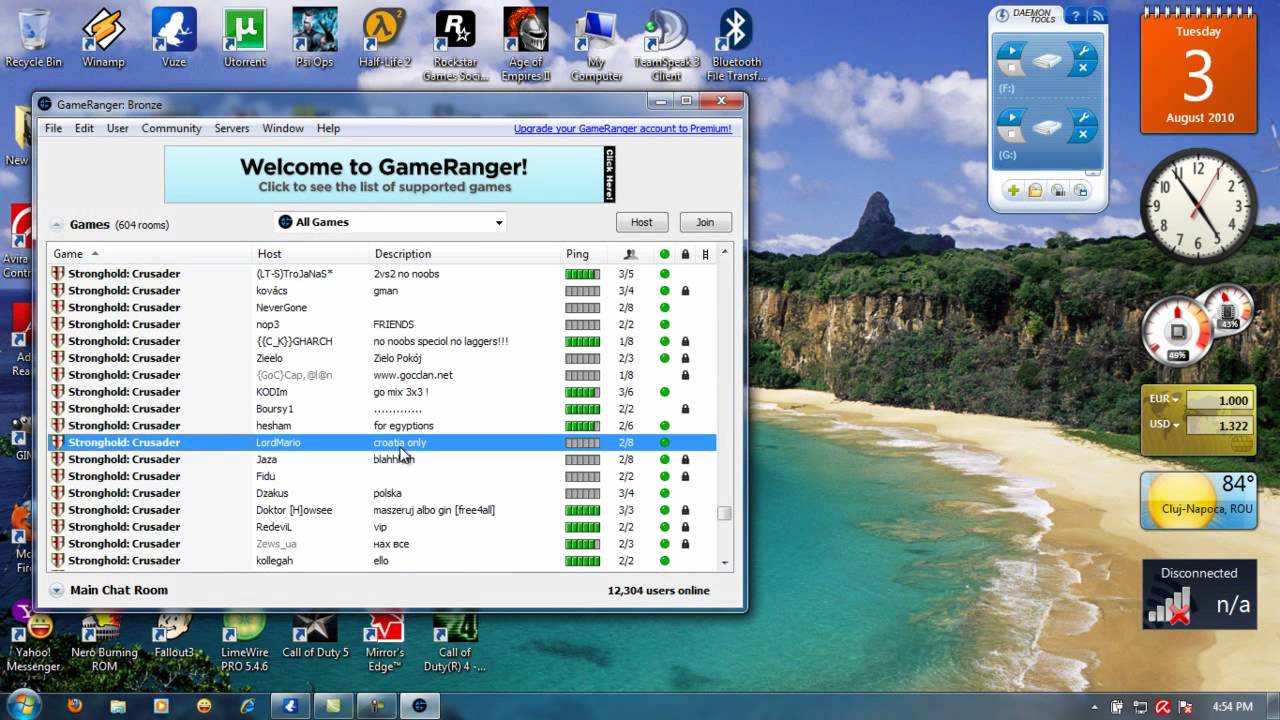Open Rockstar Games Social Club shortcut
This screenshot has width=1280, height=720.
(455, 45)
